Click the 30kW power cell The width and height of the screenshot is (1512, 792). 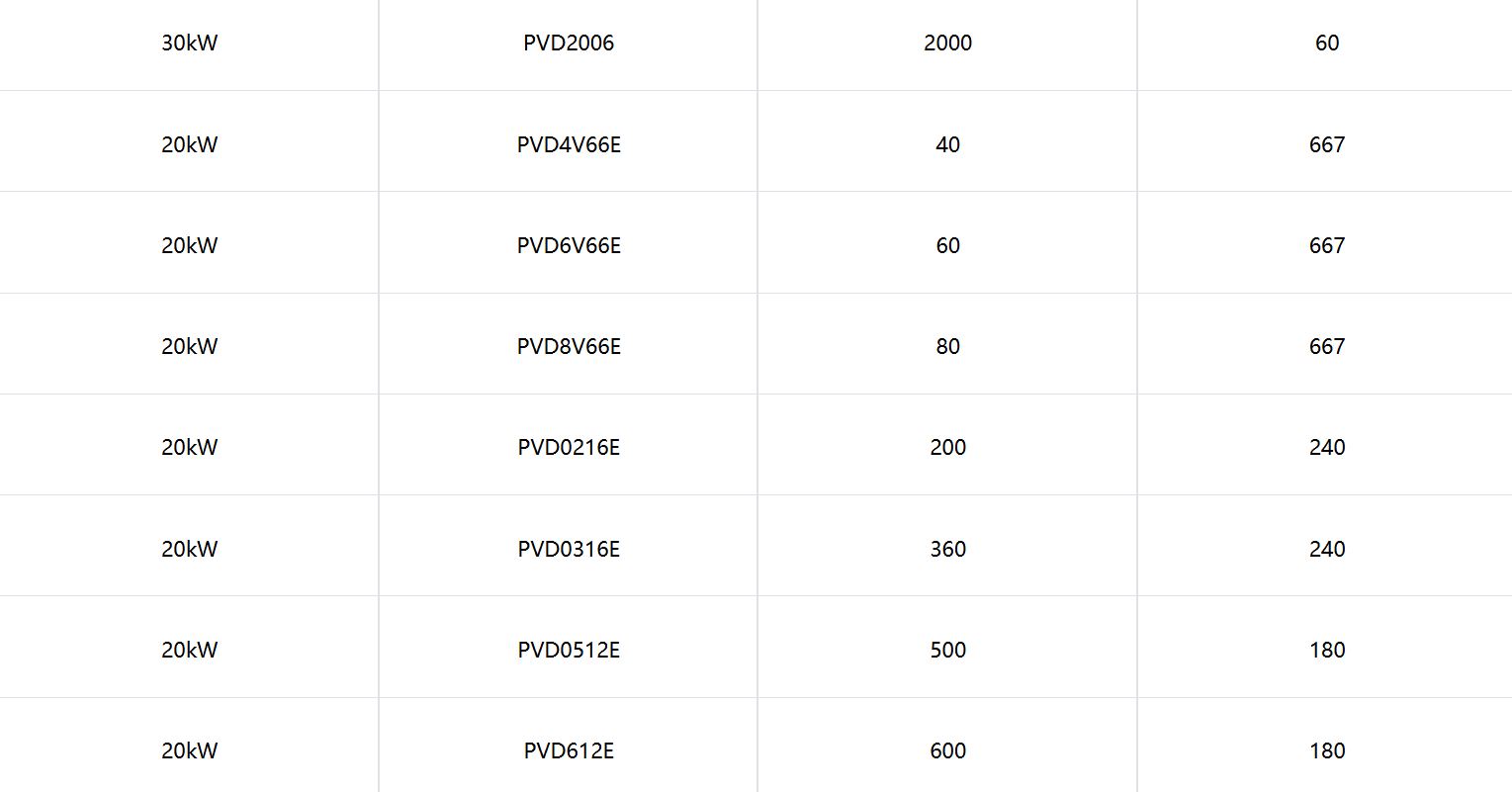tap(189, 43)
